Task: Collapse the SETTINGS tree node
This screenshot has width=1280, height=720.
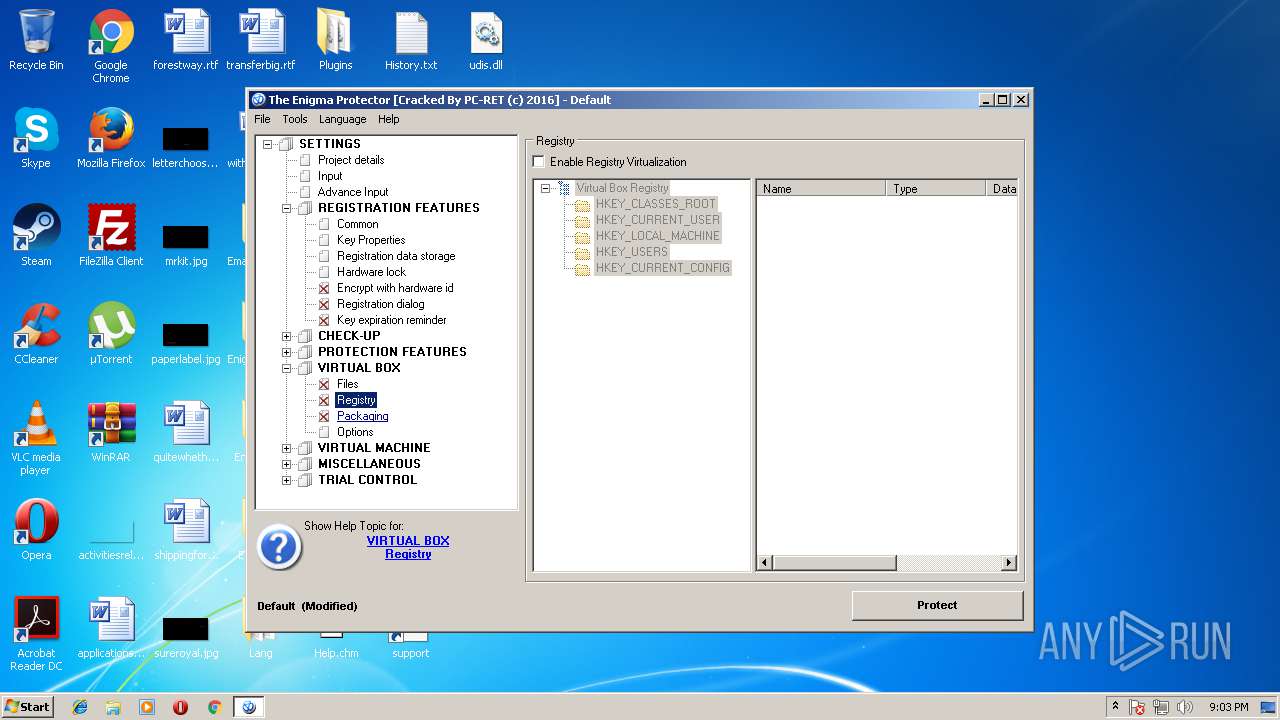Action: pos(268,144)
